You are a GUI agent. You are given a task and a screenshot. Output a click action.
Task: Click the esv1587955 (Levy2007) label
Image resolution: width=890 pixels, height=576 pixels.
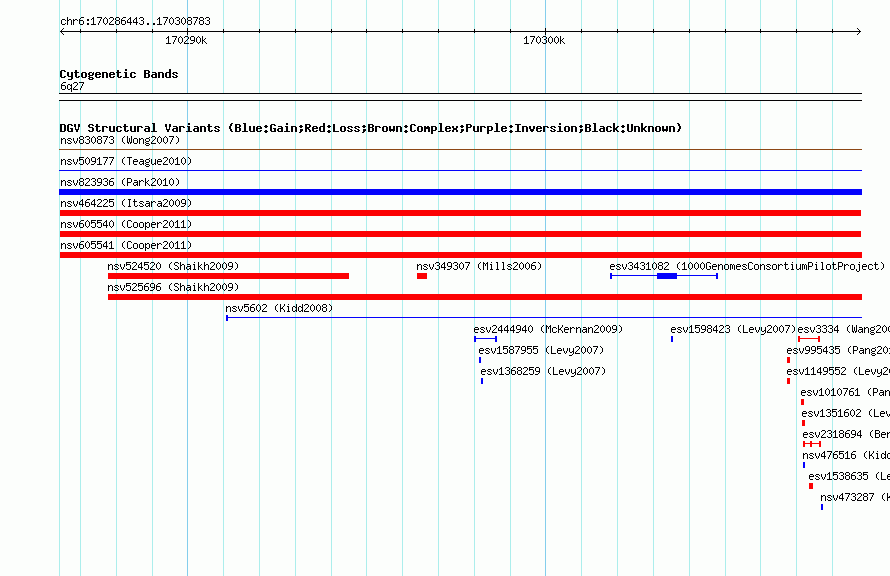pyautogui.click(x=541, y=350)
